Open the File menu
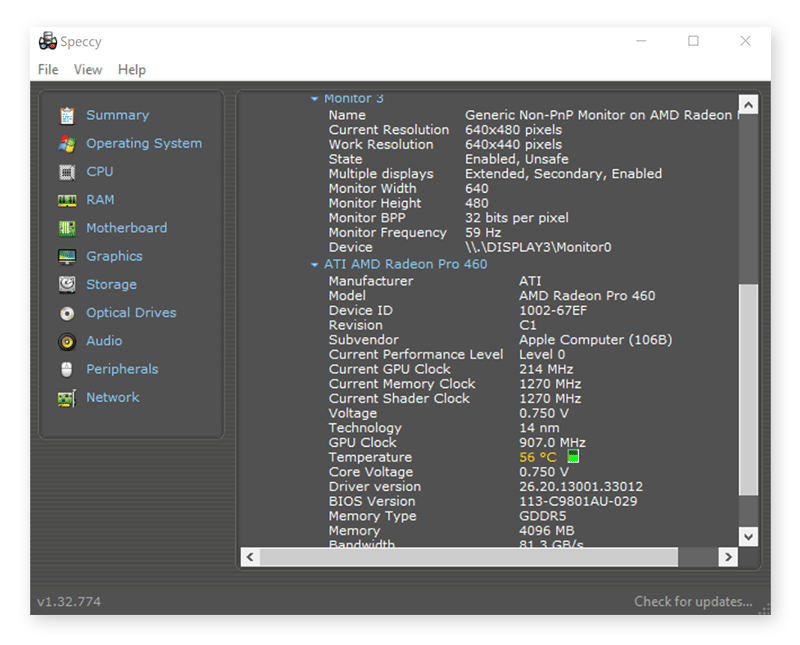 [x=48, y=69]
